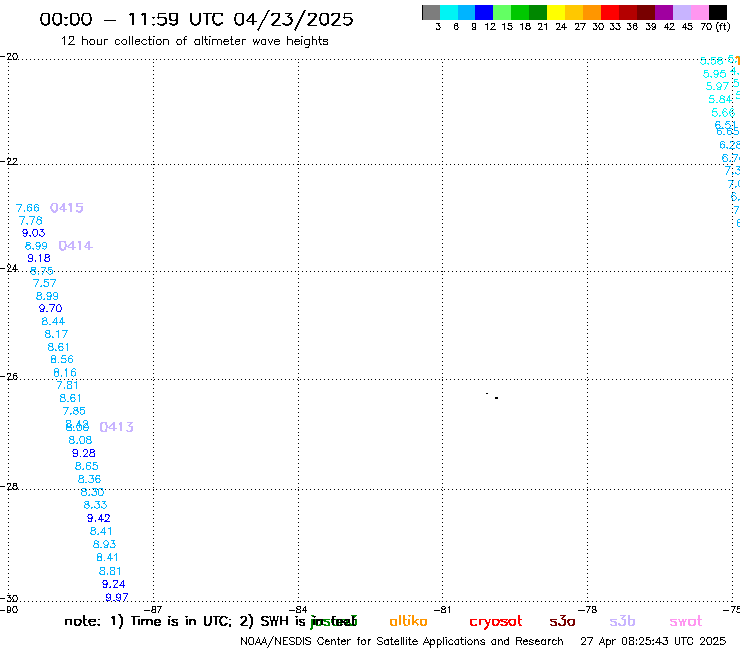The width and height of the screenshot is (740, 650).
Task: Click the wave height value 7.85
Action: (74, 411)
